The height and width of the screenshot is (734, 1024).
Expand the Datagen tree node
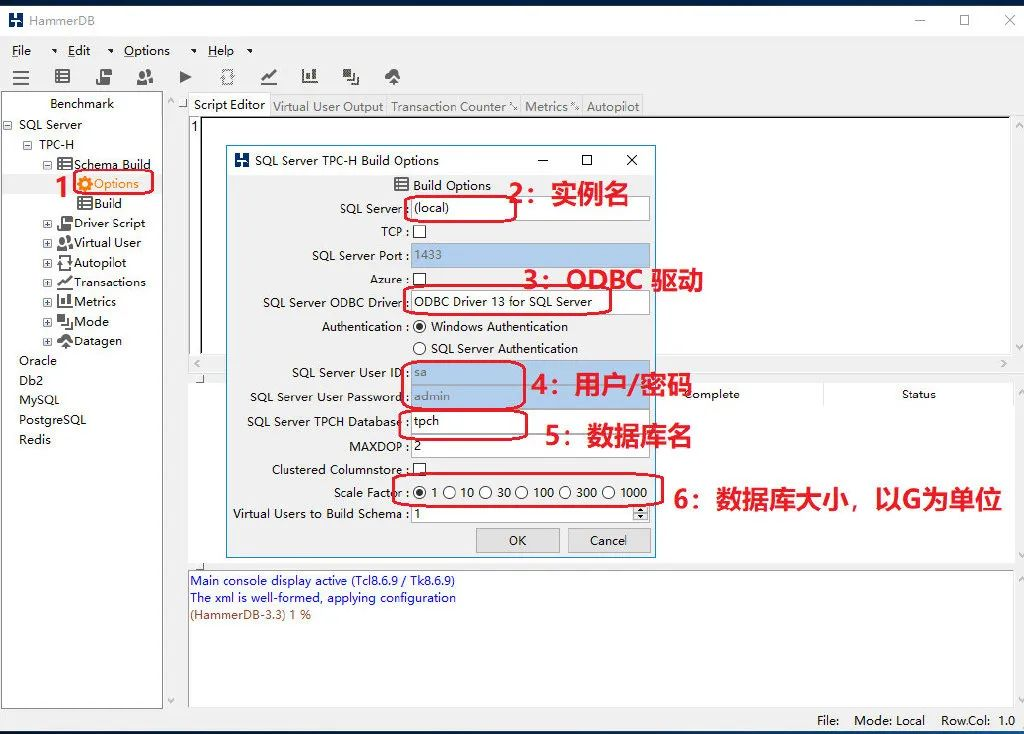[47, 342]
